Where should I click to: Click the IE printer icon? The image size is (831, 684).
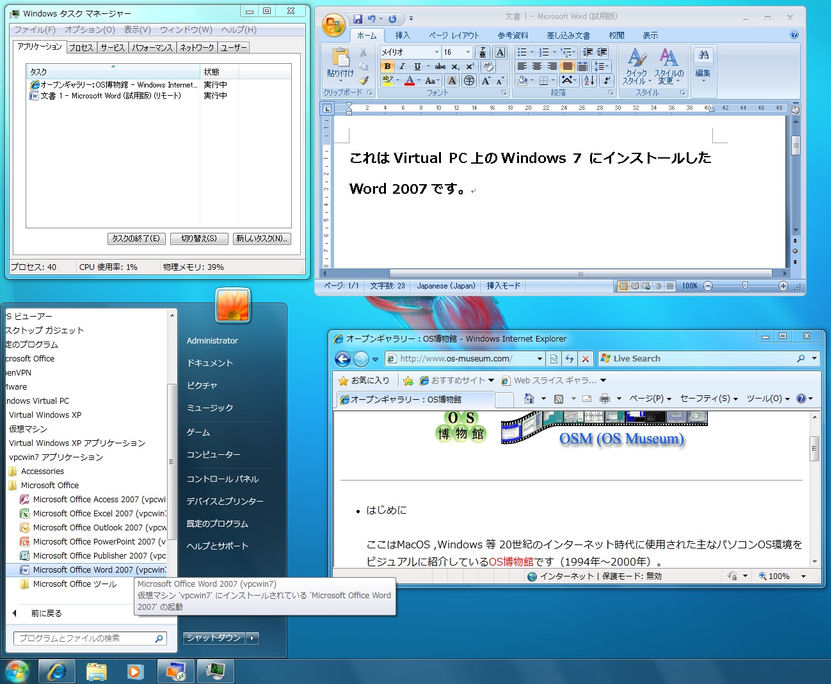click(x=604, y=398)
